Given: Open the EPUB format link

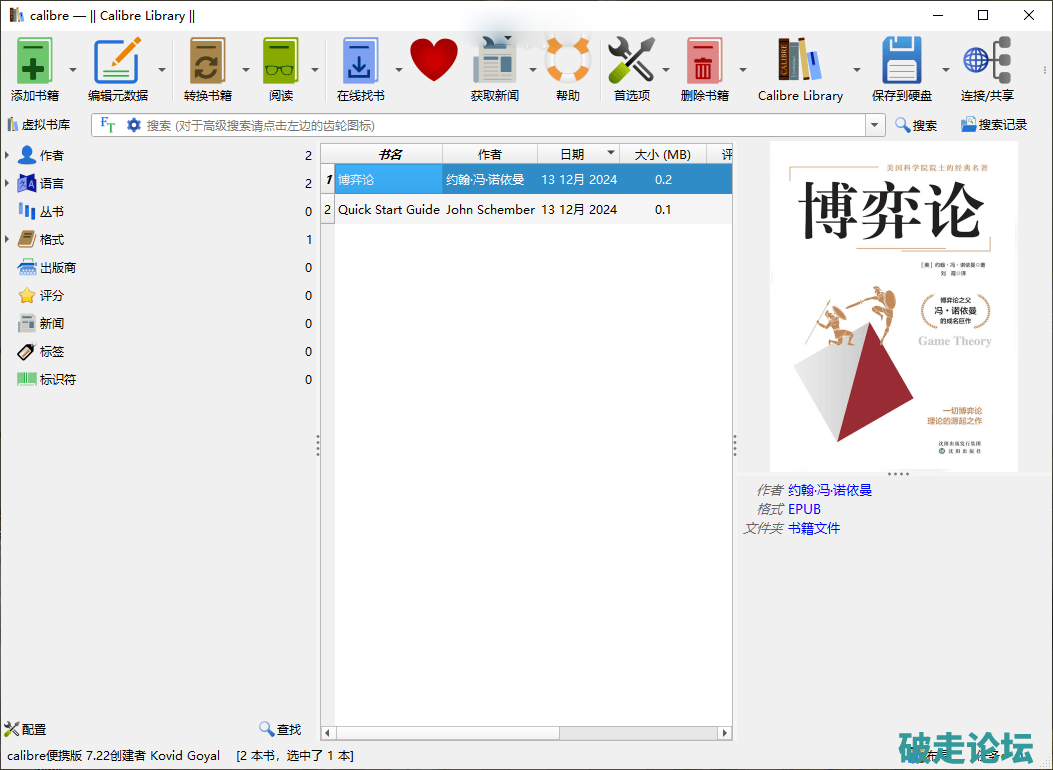Looking at the screenshot, I should tap(804, 509).
